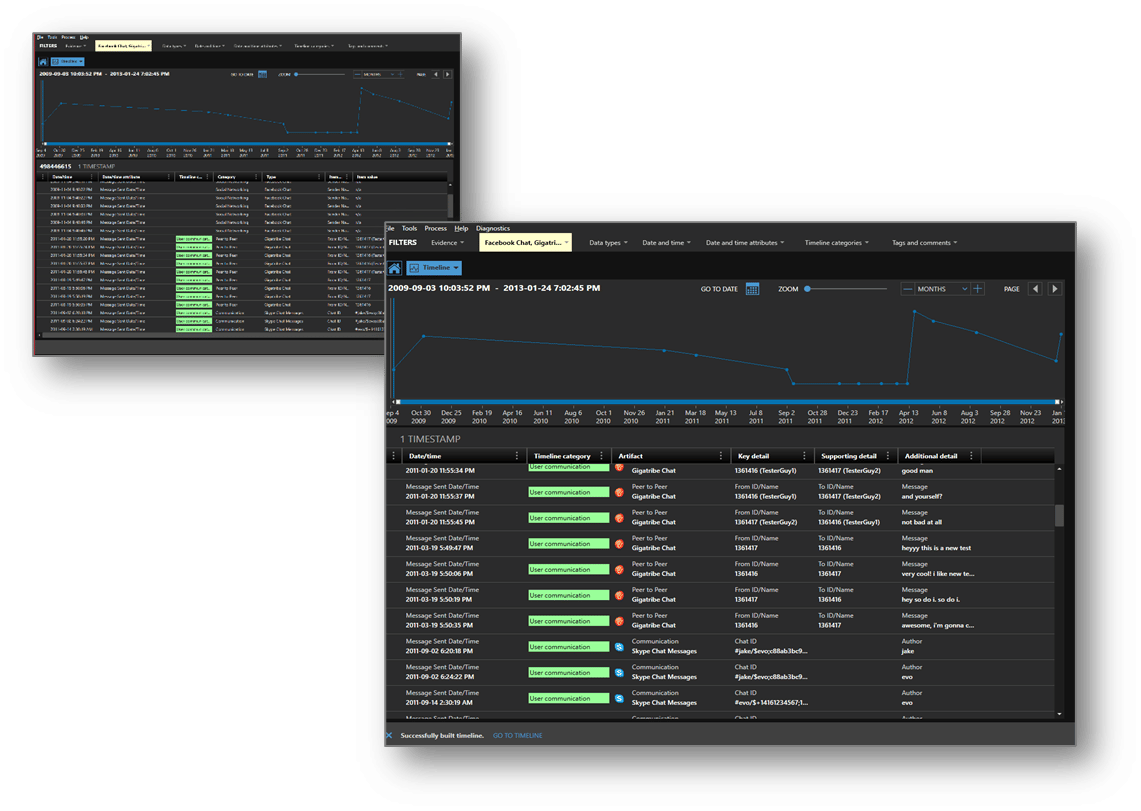Go to next timeline page arrow
Viewport: 1141px width, 811px height.
tap(1054, 289)
